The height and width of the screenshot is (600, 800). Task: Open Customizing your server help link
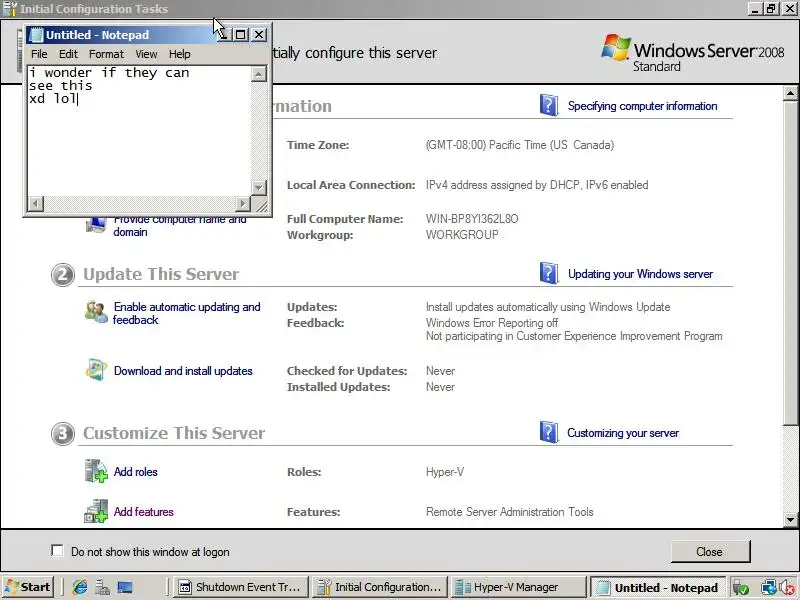(x=623, y=433)
